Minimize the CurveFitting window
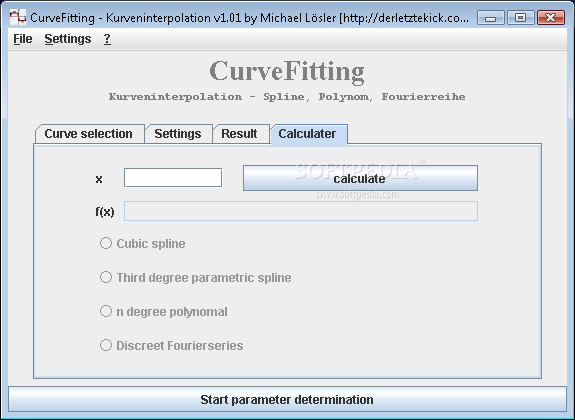 tap(491, 18)
